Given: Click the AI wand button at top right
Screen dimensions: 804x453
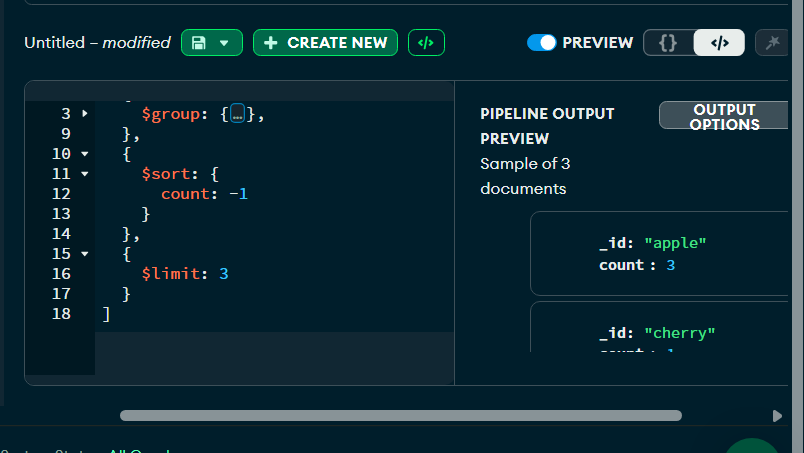Looking at the screenshot, I should [x=772, y=43].
